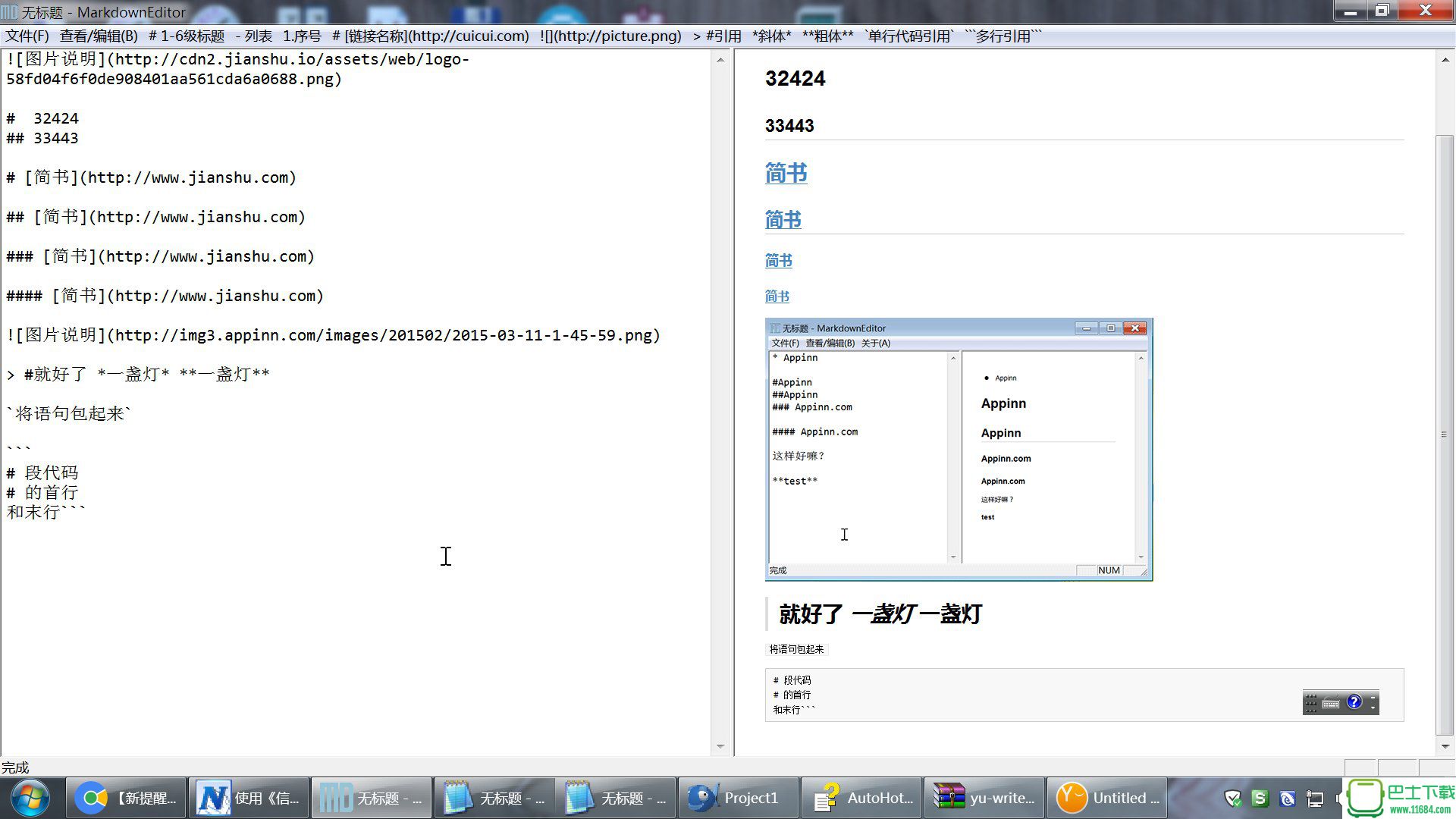Click the 33443 heading in preview

coord(789,126)
